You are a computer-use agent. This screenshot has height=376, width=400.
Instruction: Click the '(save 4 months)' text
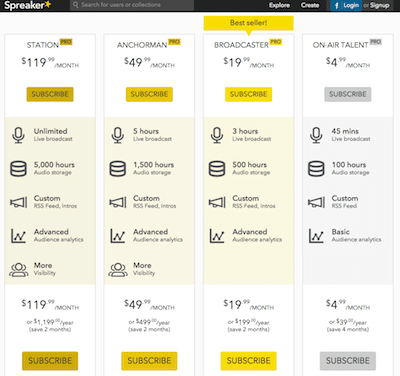[x=348, y=329]
